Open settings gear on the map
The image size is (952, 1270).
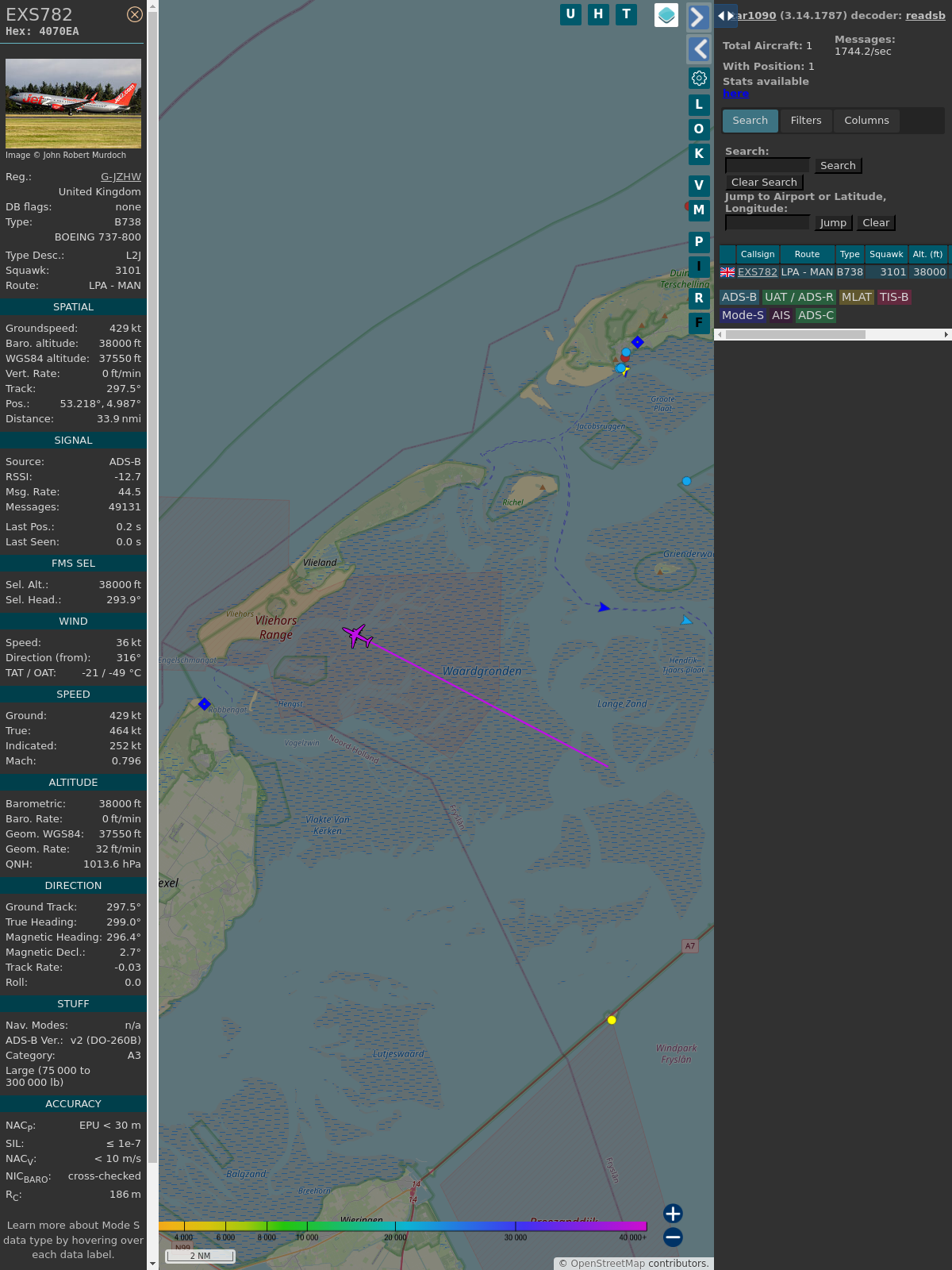click(699, 78)
